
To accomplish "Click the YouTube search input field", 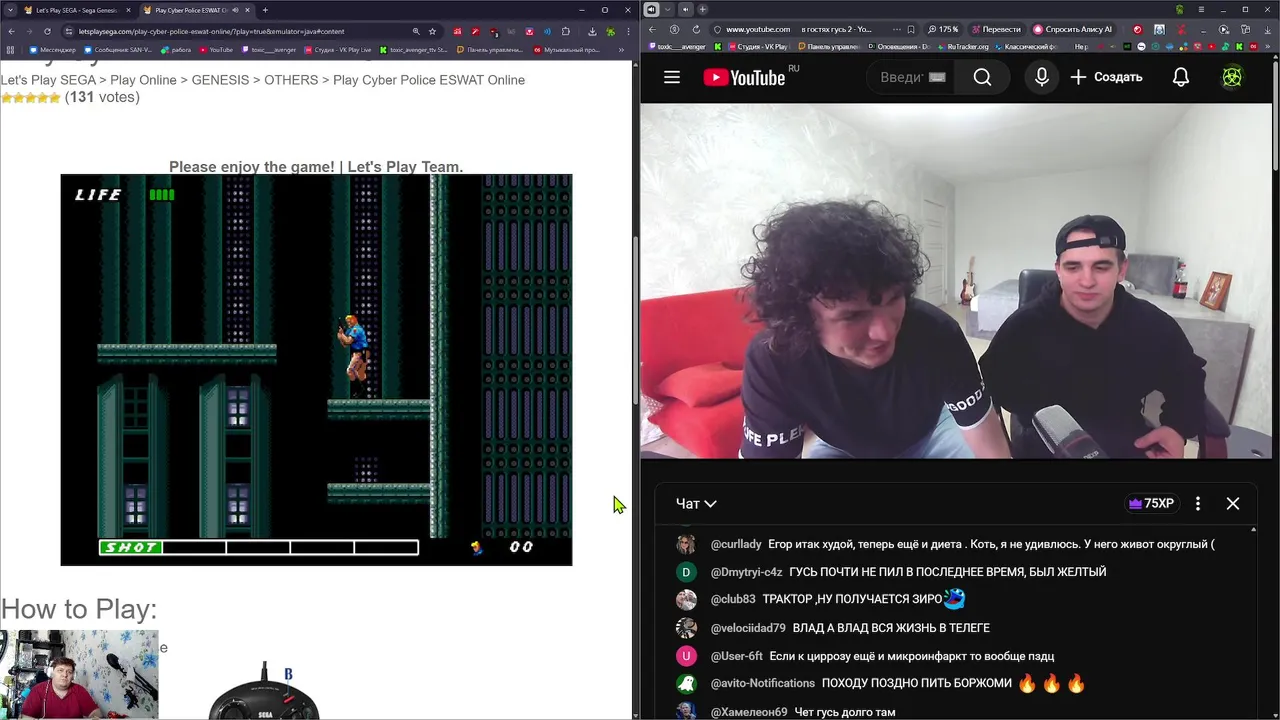I will click(x=912, y=77).
